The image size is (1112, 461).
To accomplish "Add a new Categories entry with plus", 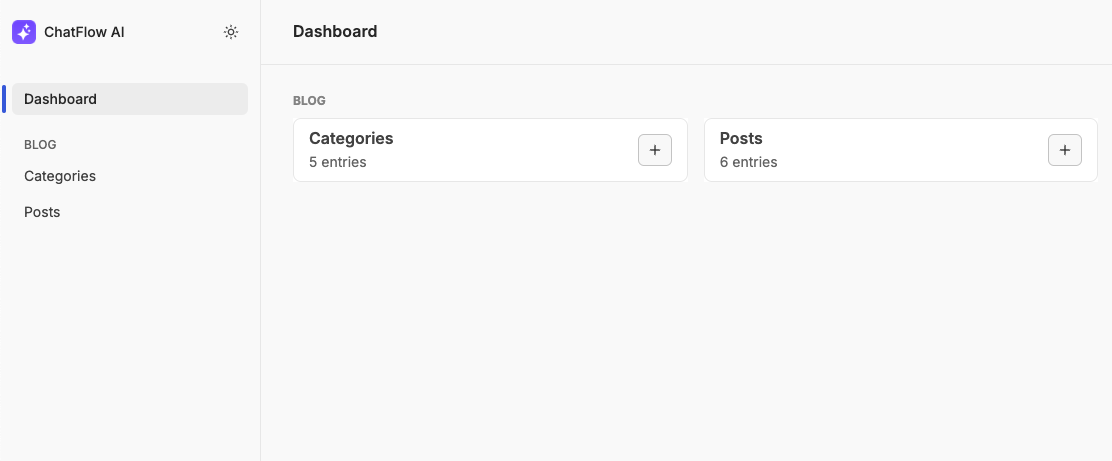I will point(655,150).
